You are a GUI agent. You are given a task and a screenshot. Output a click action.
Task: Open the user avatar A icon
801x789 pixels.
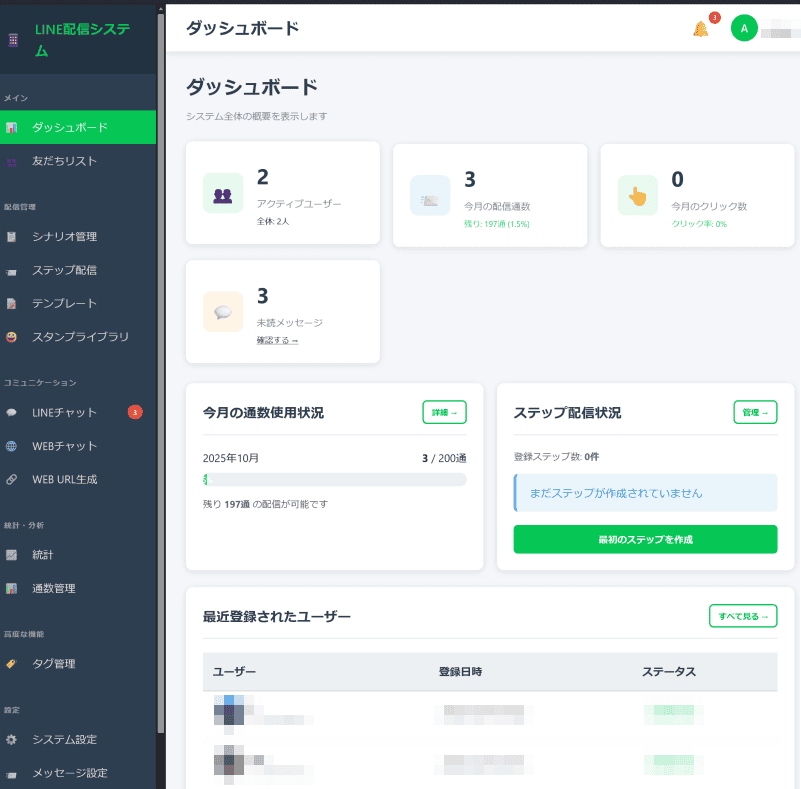(x=744, y=28)
